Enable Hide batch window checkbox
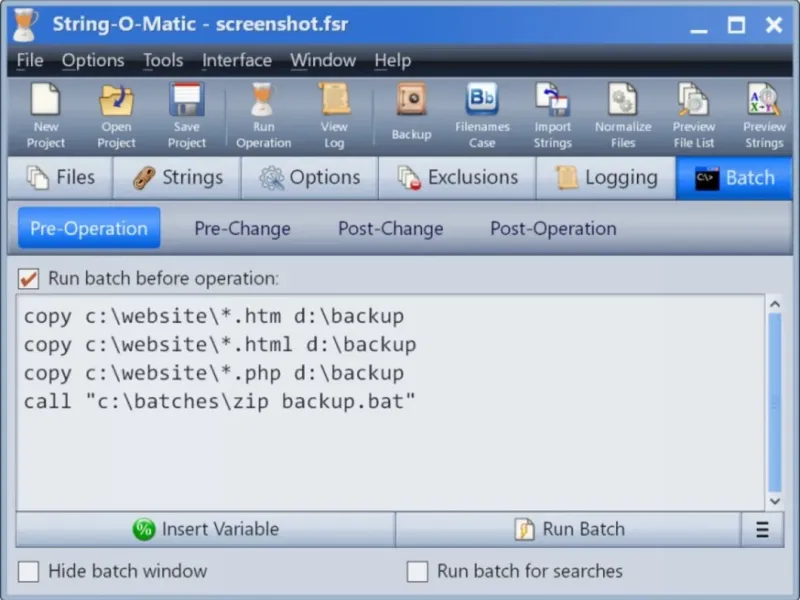The height and width of the screenshot is (600, 800). coord(29,571)
